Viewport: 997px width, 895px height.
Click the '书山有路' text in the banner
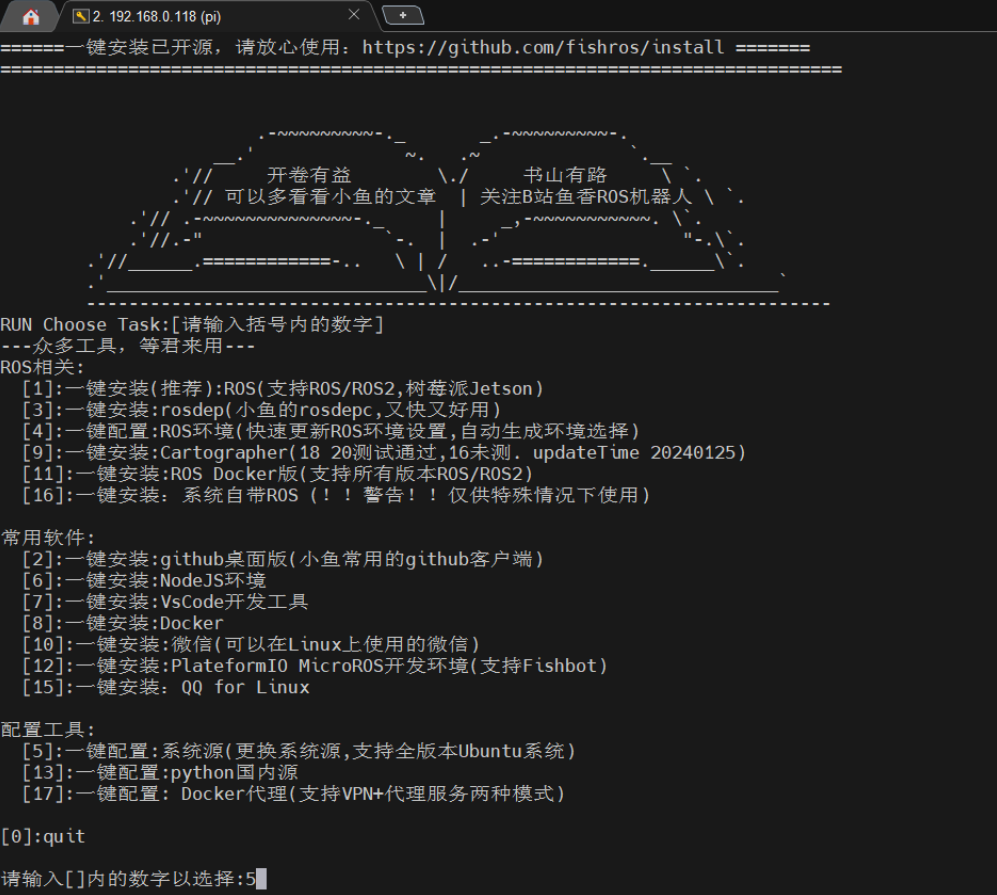[x=565, y=175]
